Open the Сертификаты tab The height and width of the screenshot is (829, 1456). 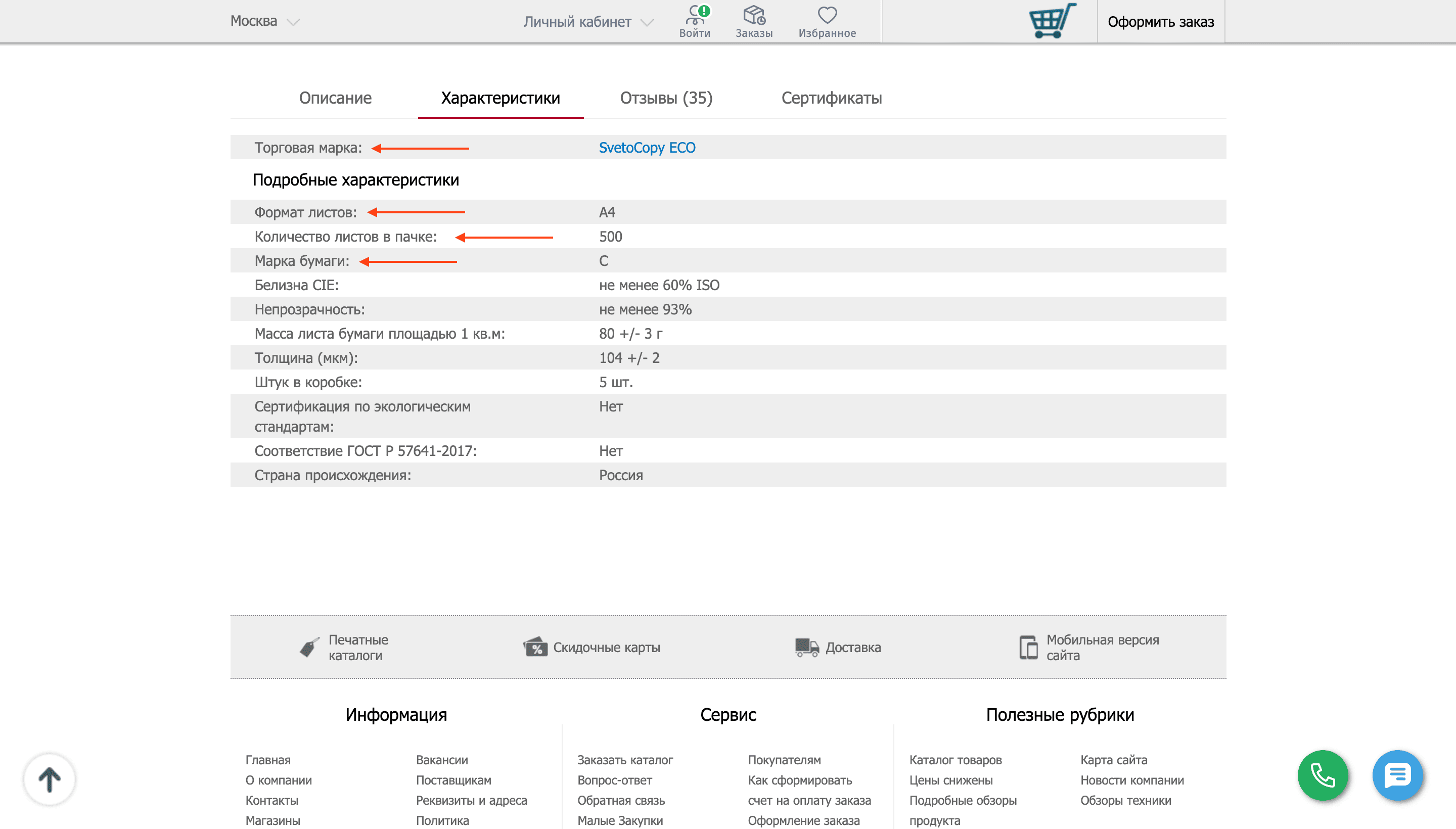pyautogui.click(x=831, y=98)
